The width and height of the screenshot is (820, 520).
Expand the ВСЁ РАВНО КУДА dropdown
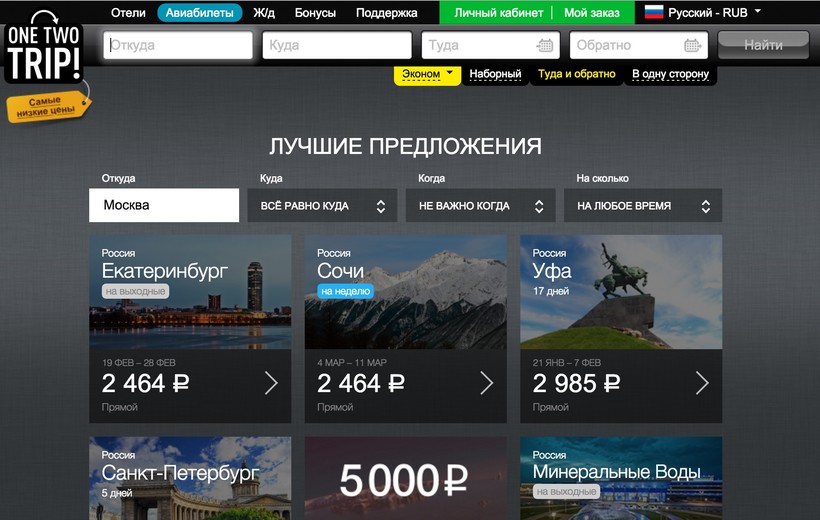pos(322,206)
